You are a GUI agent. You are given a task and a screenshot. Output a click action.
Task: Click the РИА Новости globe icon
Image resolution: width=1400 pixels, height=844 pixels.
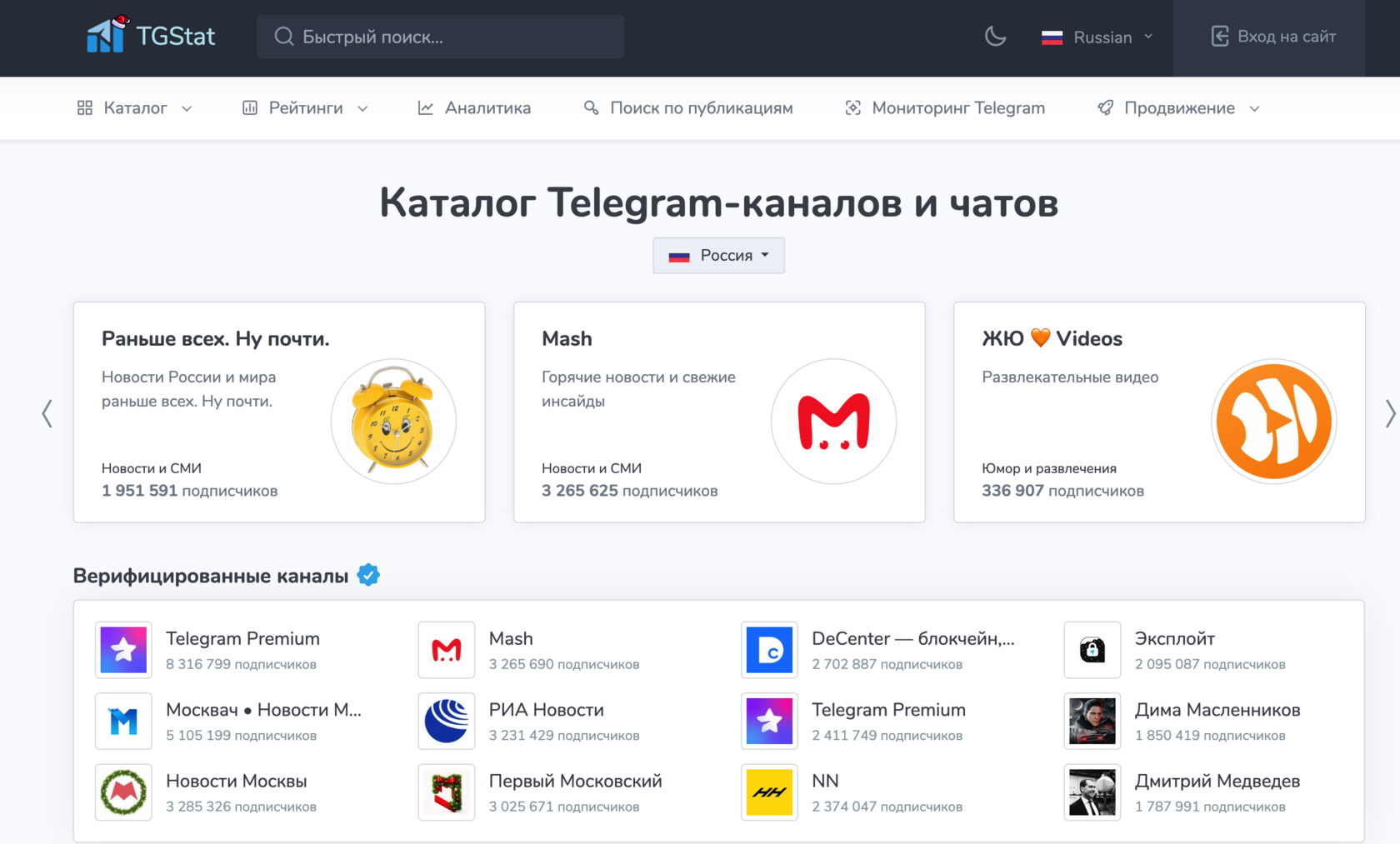(447, 722)
